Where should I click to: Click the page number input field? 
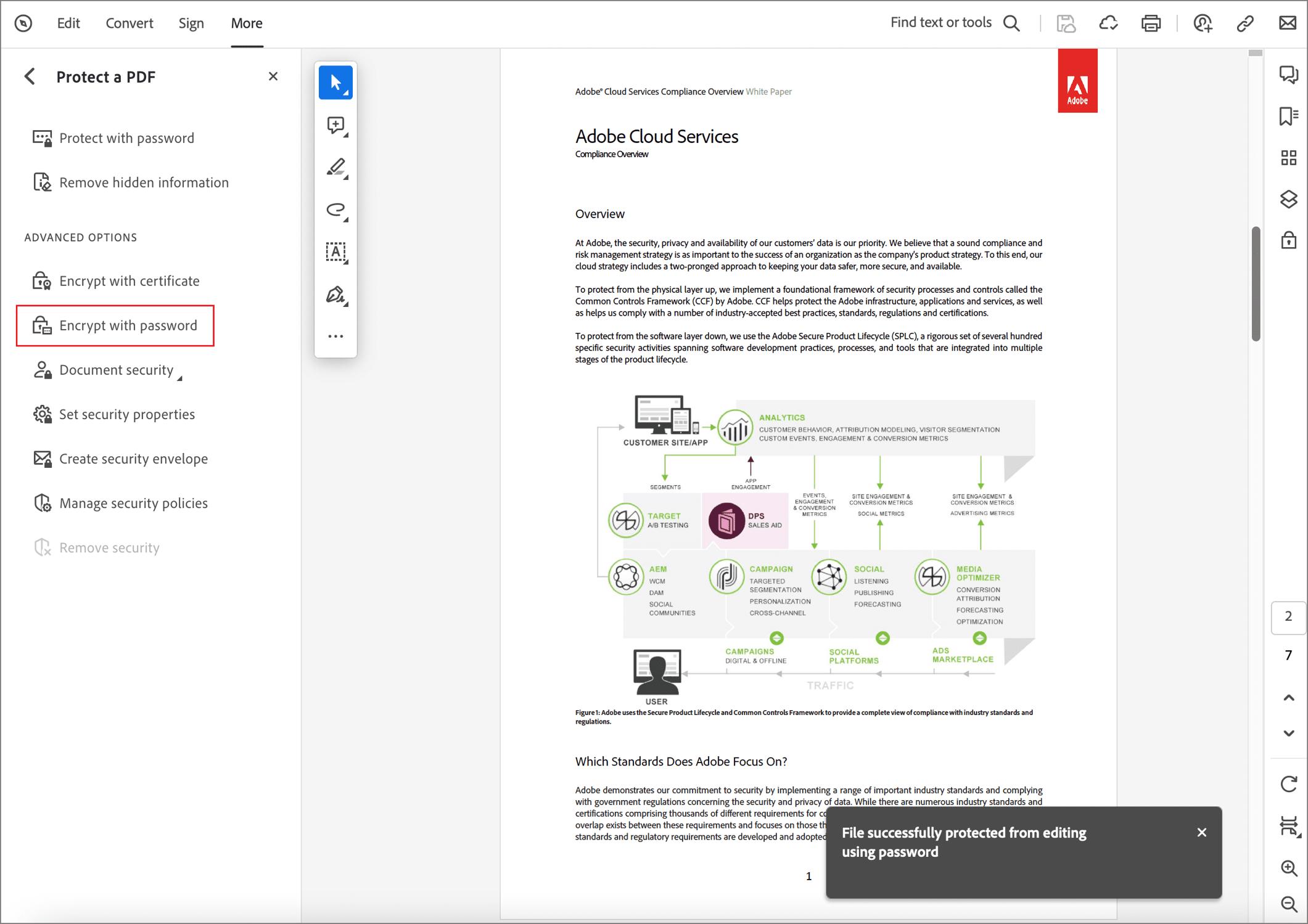tap(1288, 617)
